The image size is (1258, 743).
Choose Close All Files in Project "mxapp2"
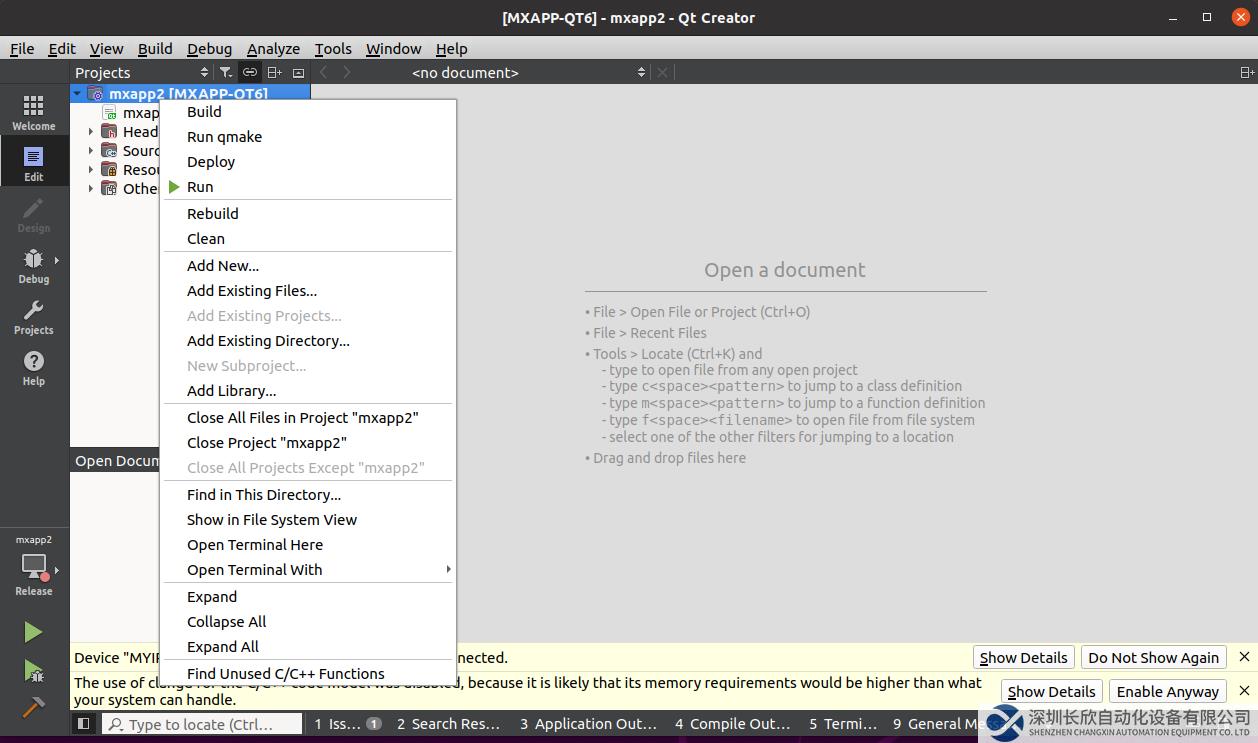(308, 418)
